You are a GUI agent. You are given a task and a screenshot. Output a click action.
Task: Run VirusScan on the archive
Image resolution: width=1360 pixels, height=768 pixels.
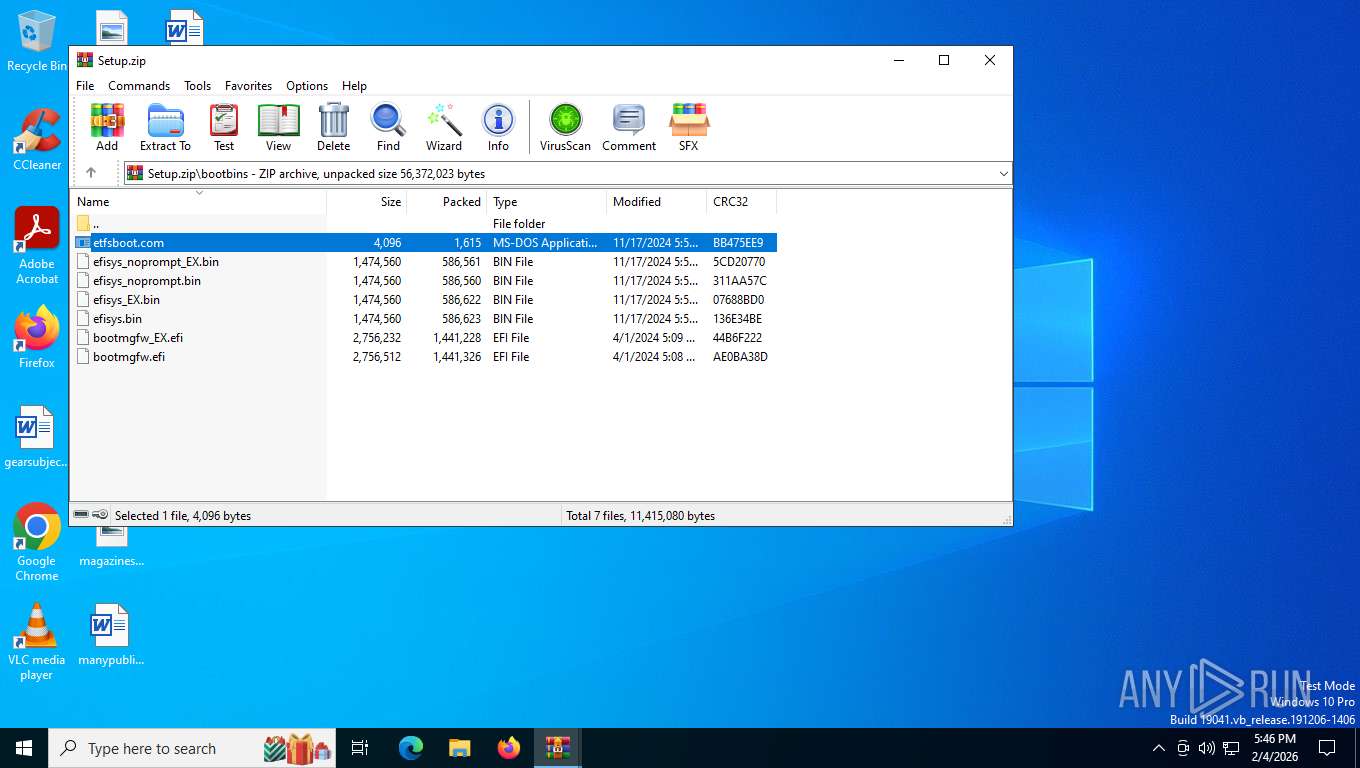tap(565, 127)
